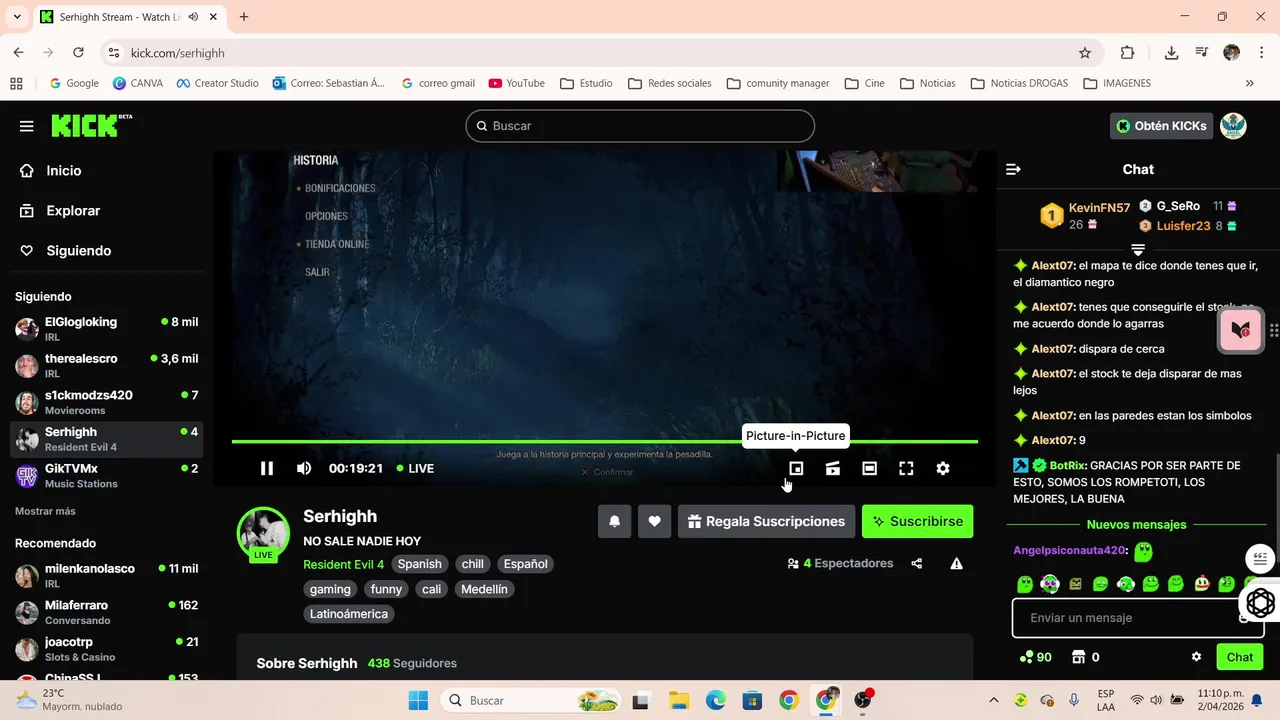Image resolution: width=1280 pixels, height=720 pixels.
Task: Subscribe with the Suscribirse button
Action: (917, 521)
